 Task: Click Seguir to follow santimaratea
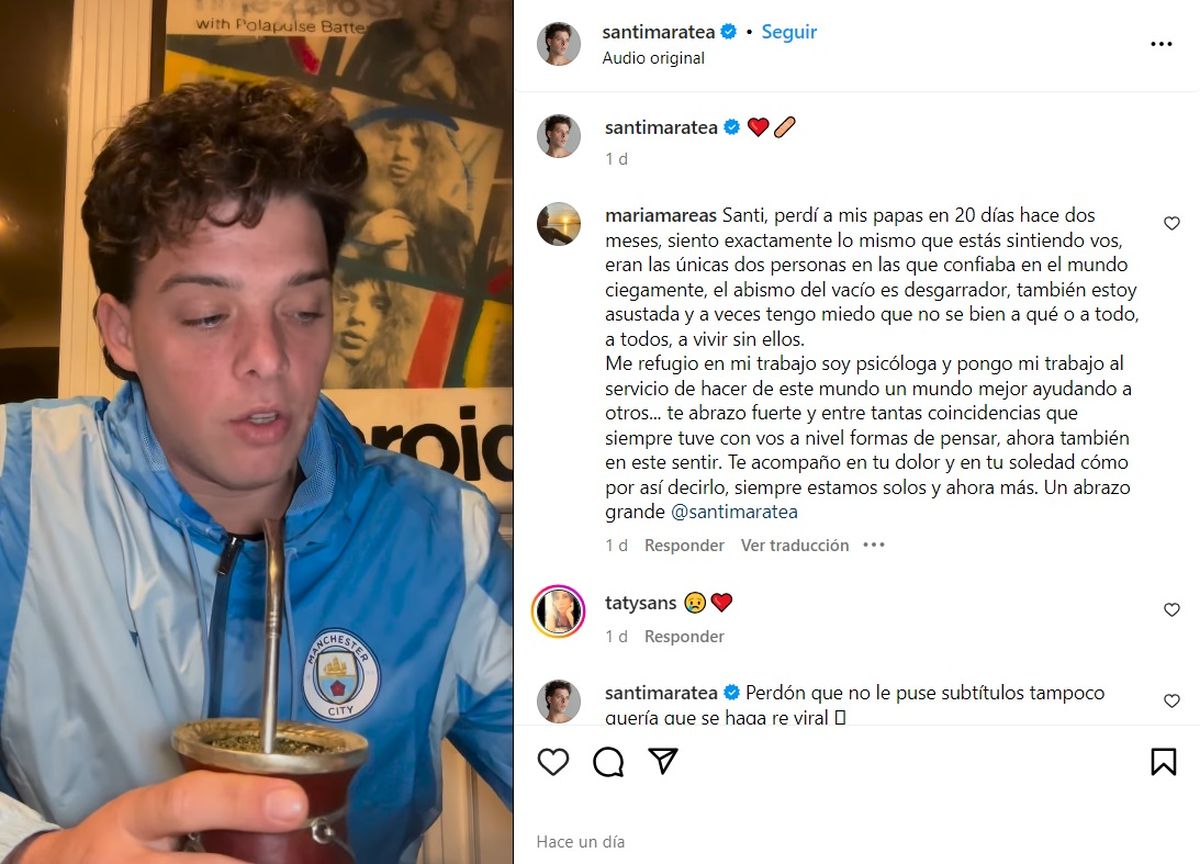click(789, 32)
